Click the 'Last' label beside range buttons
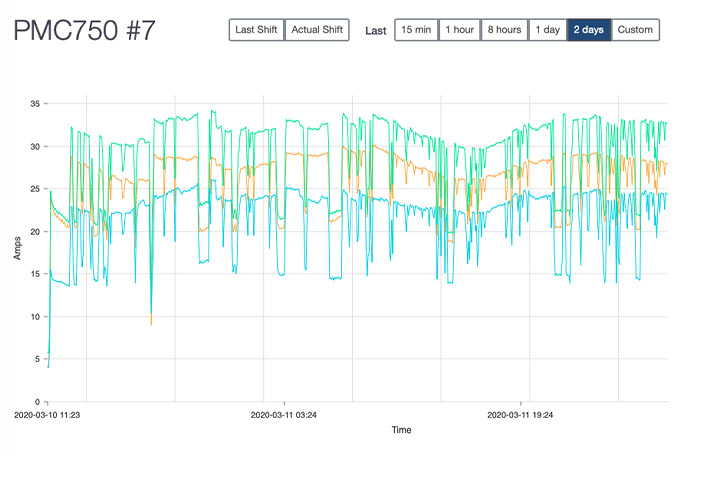Image resolution: width=720 pixels, height=500 pixels. (x=376, y=31)
